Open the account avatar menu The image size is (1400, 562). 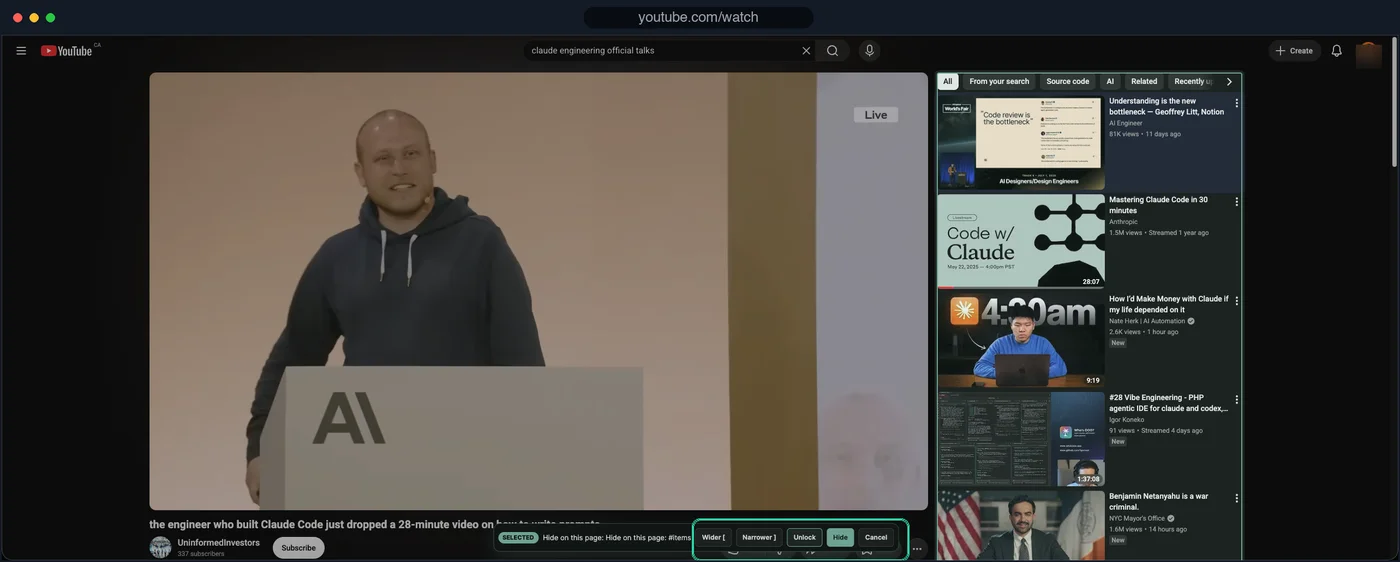[1368, 54]
